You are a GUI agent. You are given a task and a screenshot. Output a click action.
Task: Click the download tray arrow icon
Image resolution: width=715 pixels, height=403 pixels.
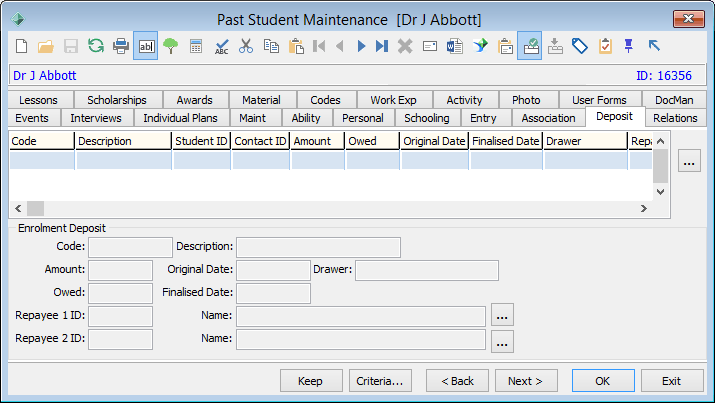click(555, 46)
